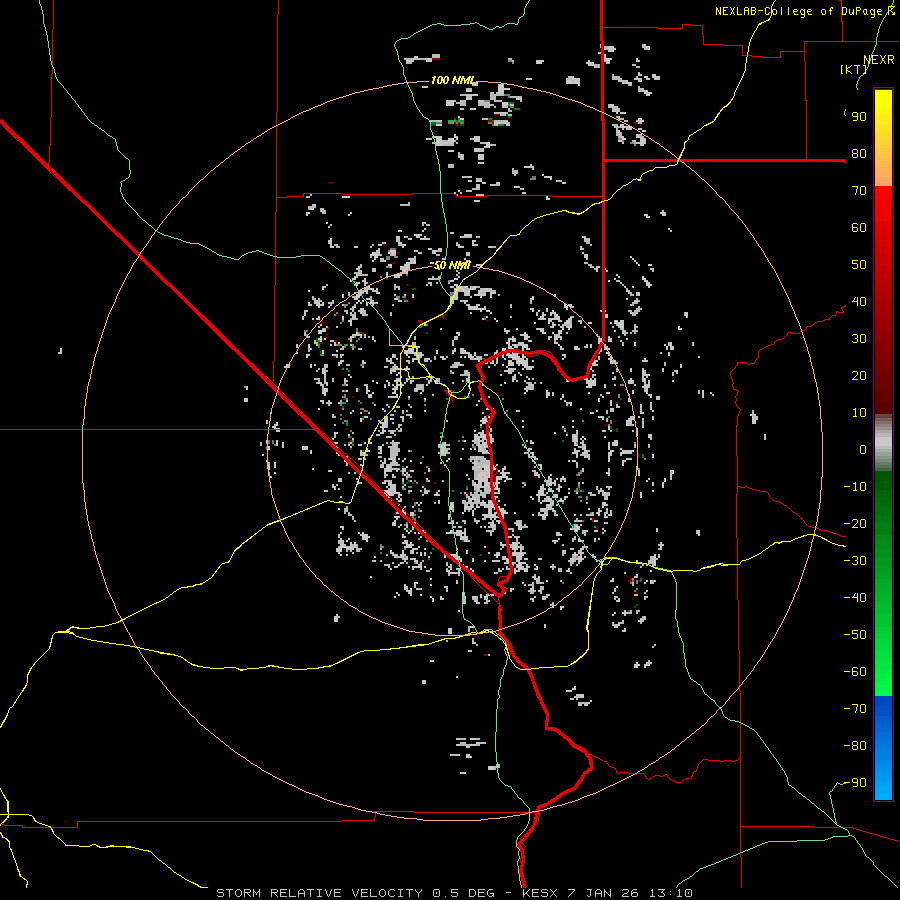Click the KT units label above the color scale
The image size is (900, 900).
coord(854,69)
